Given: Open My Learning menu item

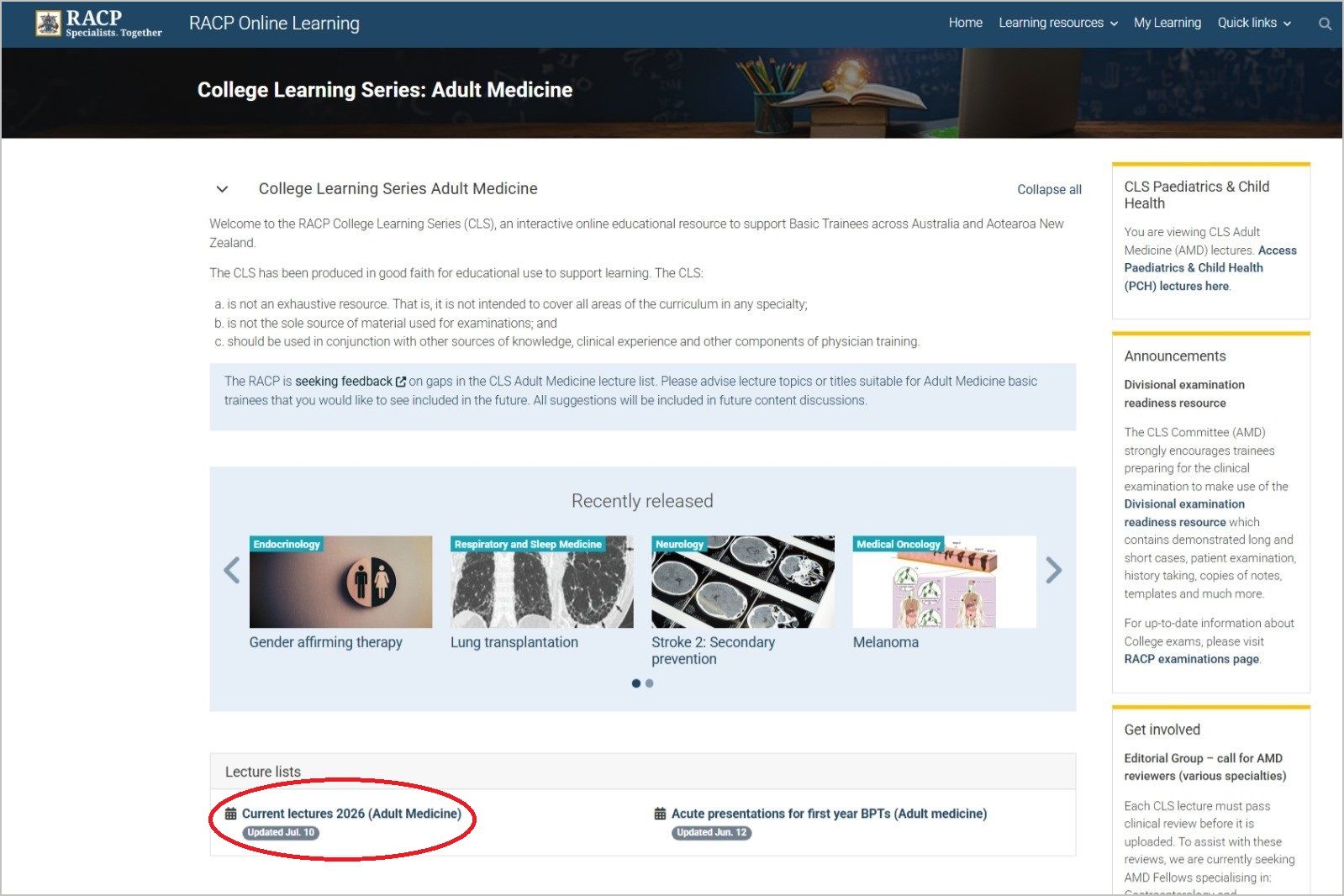Looking at the screenshot, I should point(1167,23).
